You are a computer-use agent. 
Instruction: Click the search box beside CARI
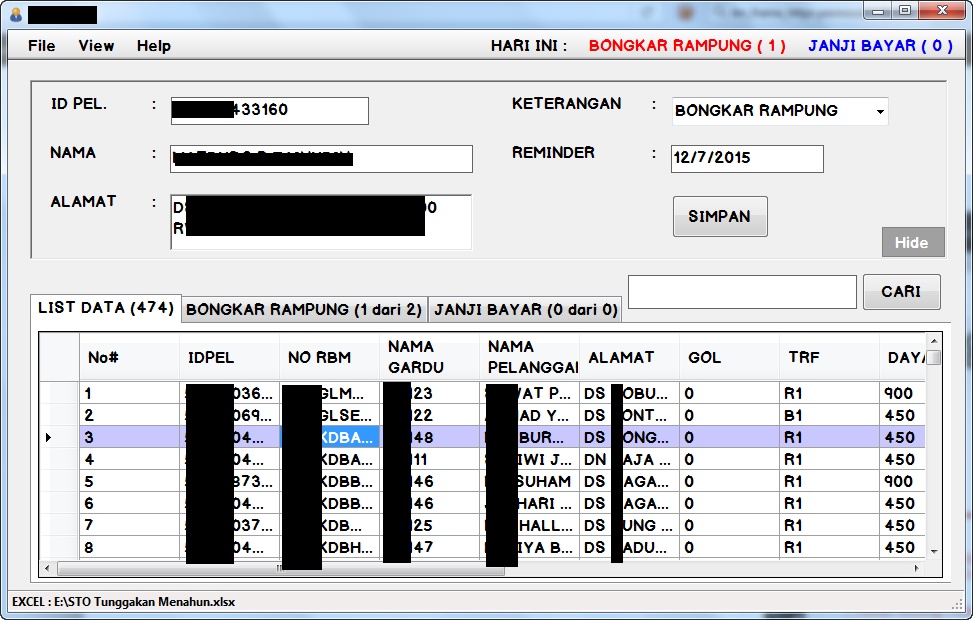coord(742,292)
